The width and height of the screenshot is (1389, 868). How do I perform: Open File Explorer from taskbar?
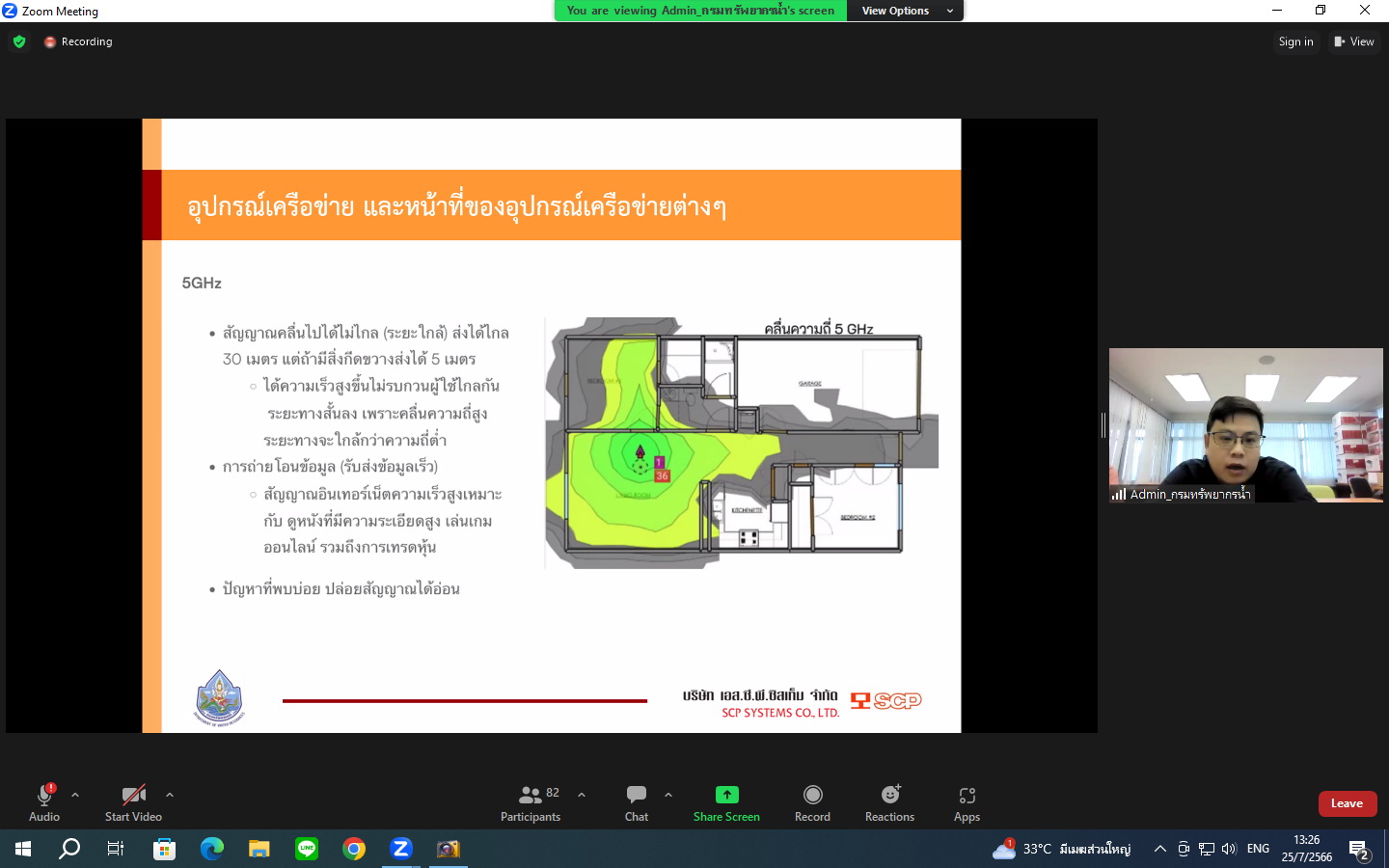[259, 849]
